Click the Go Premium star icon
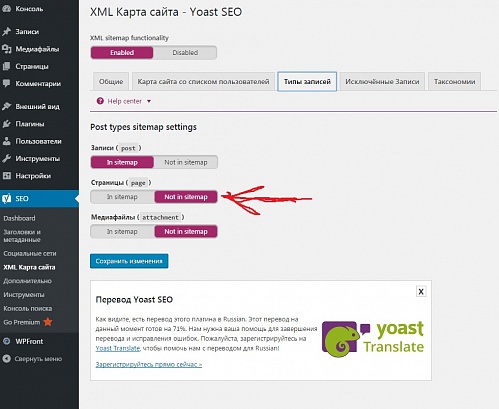 pos(48,322)
